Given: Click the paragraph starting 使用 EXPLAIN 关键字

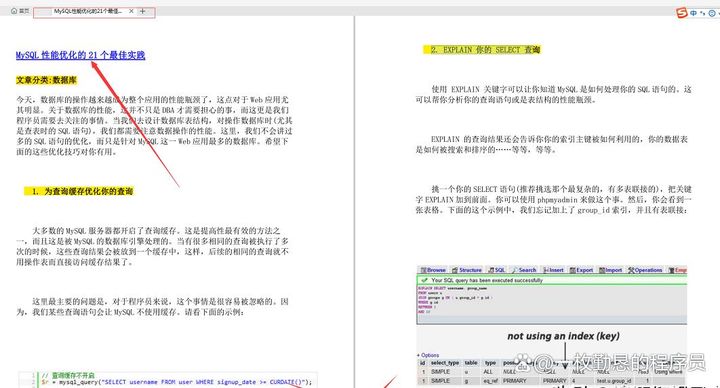Looking at the screenshot, I should click(x=553, y=94).
